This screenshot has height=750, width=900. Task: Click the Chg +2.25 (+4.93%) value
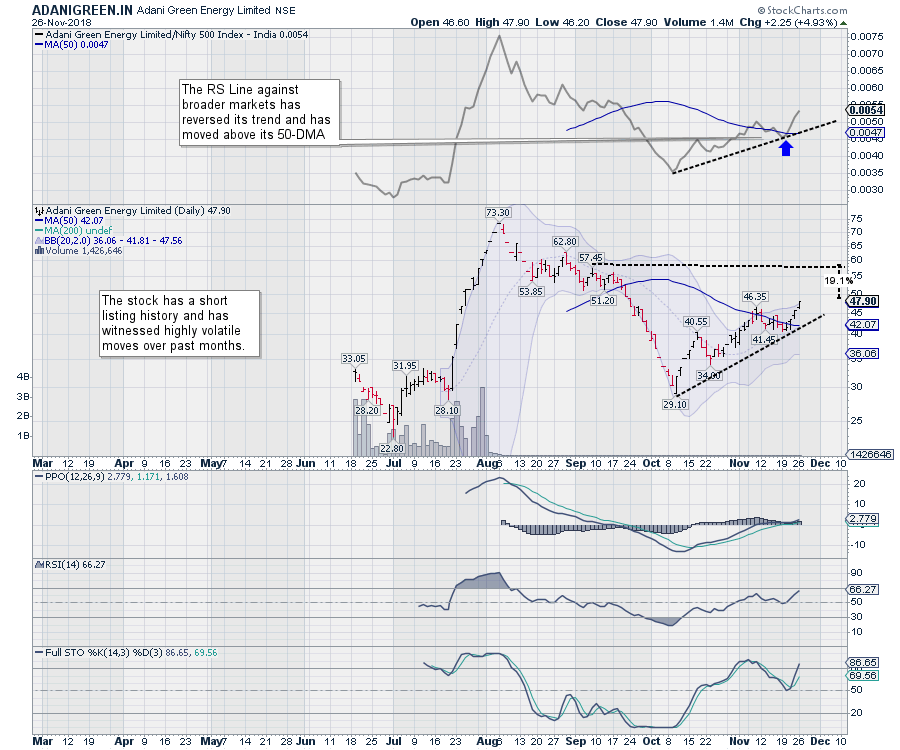(x=789, y=22)
